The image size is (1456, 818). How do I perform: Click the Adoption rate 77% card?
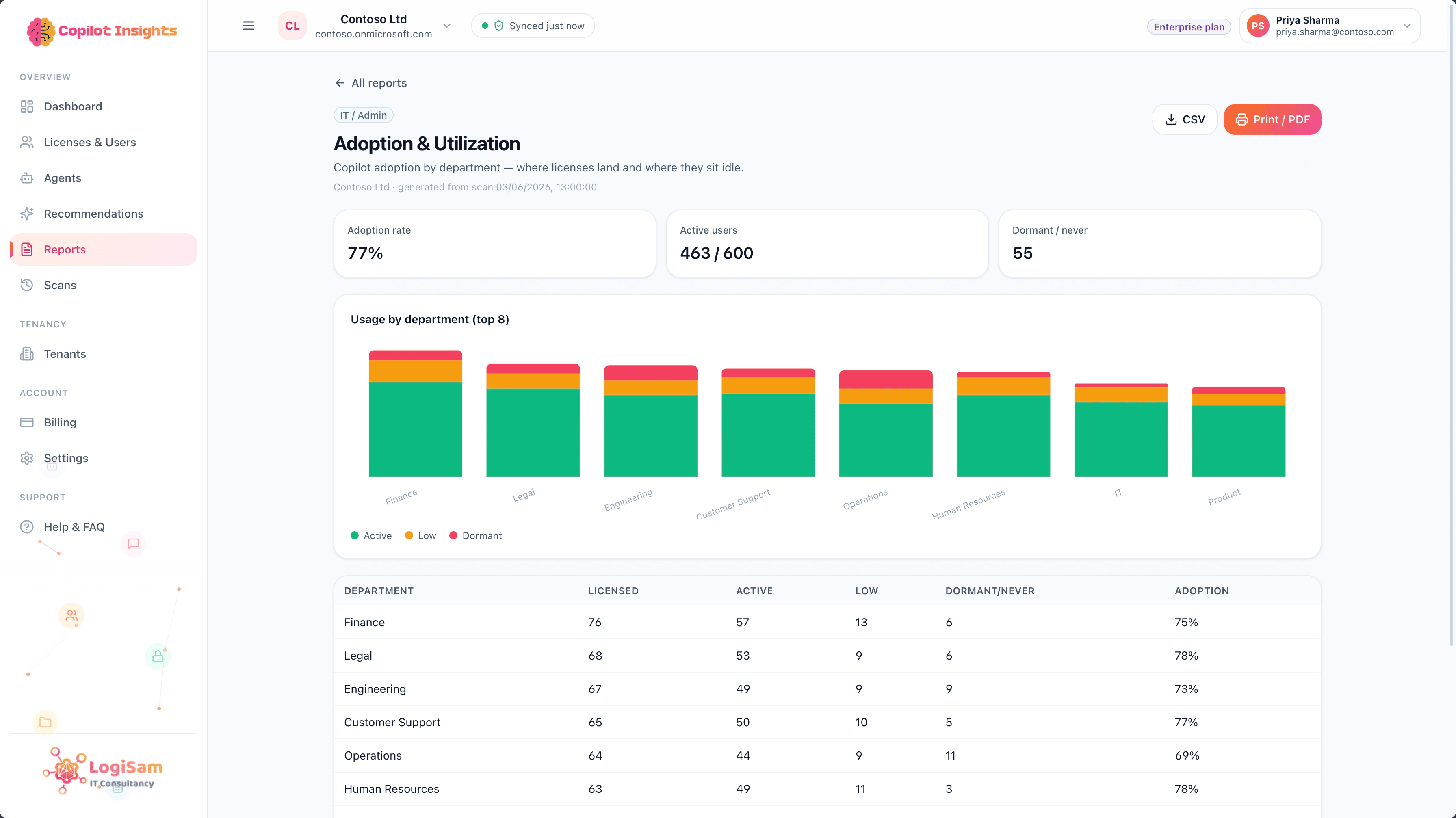(x=494, y=243)
